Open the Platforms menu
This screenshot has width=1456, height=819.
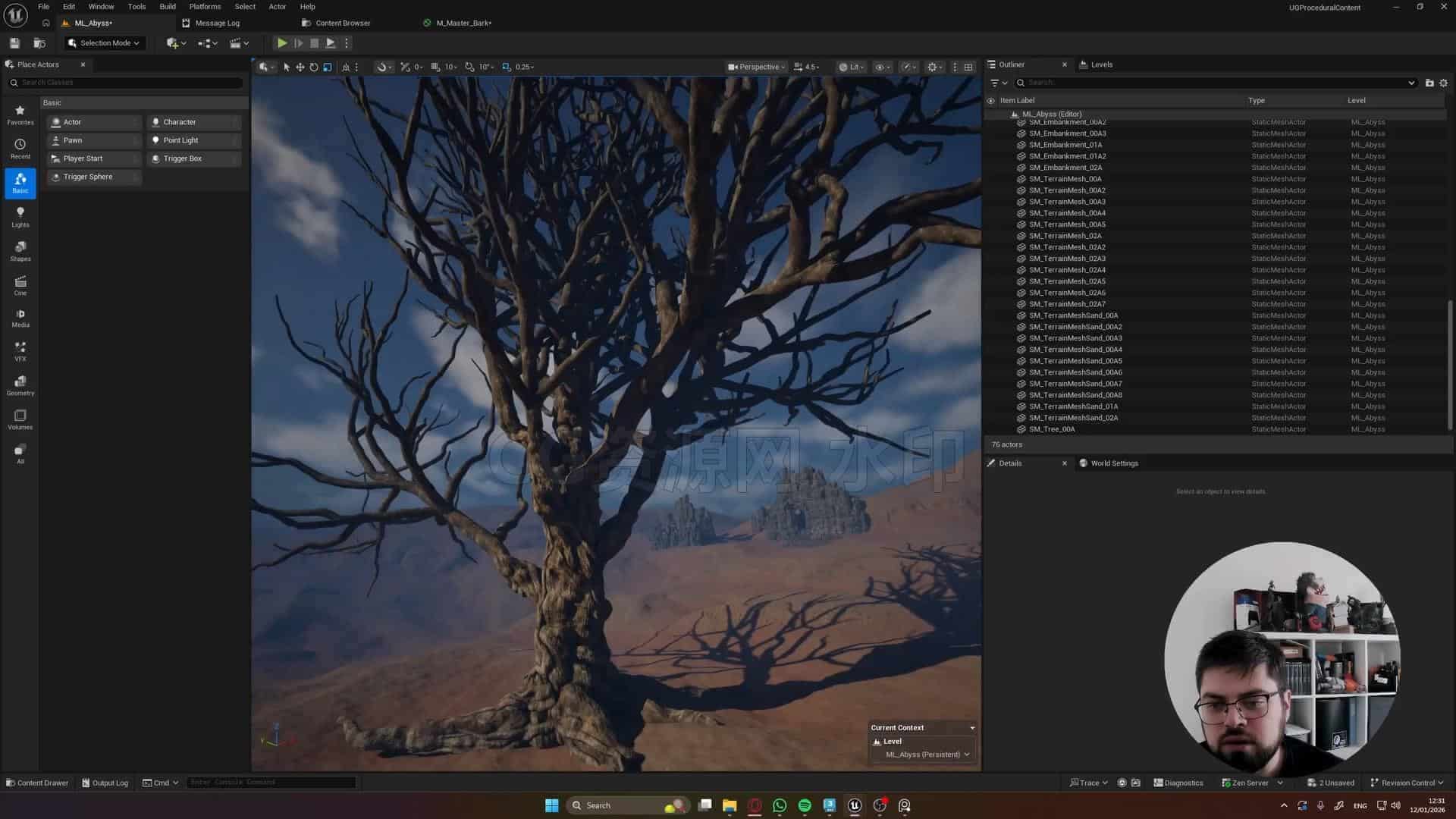(x=205, y=7)
